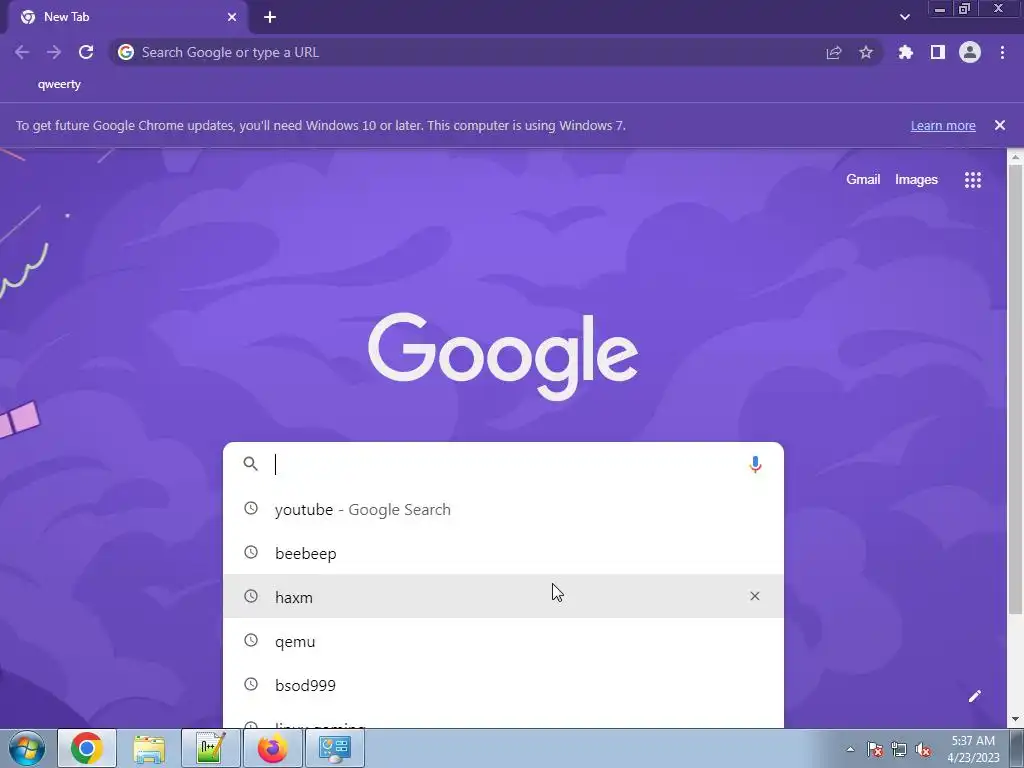Click the Action Center flag icon
Viewport: 1024px width, 768px height.
[x=875, y=749]
